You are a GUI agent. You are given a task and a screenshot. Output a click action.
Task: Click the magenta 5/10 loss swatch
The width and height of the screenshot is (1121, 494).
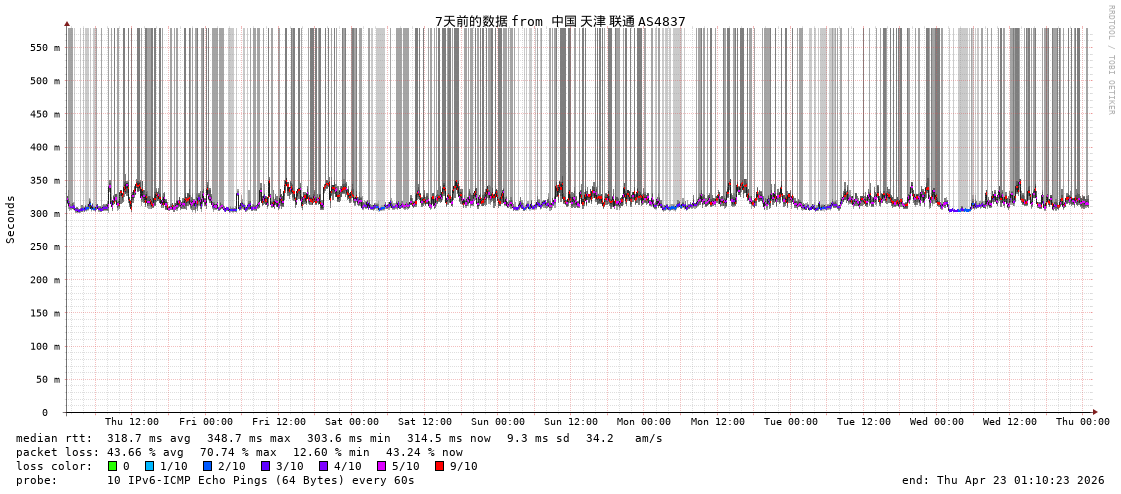pyautogui.click(x=381, y=466)
